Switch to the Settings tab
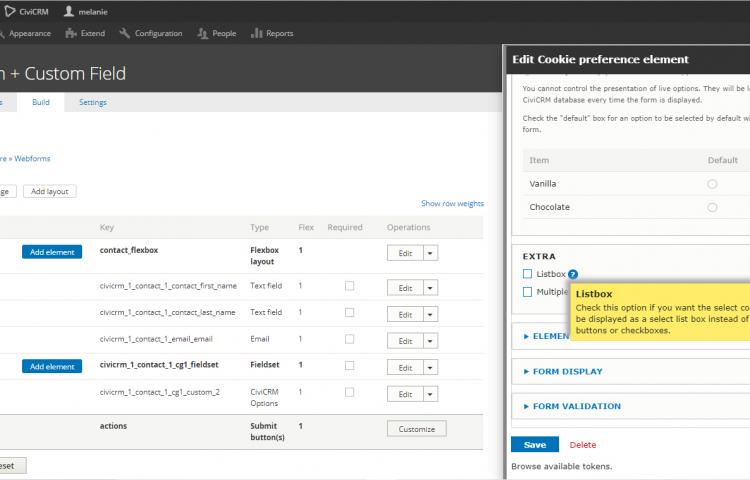Image resolution: width=750 pixels, height=480 pixels. point(93,102)
